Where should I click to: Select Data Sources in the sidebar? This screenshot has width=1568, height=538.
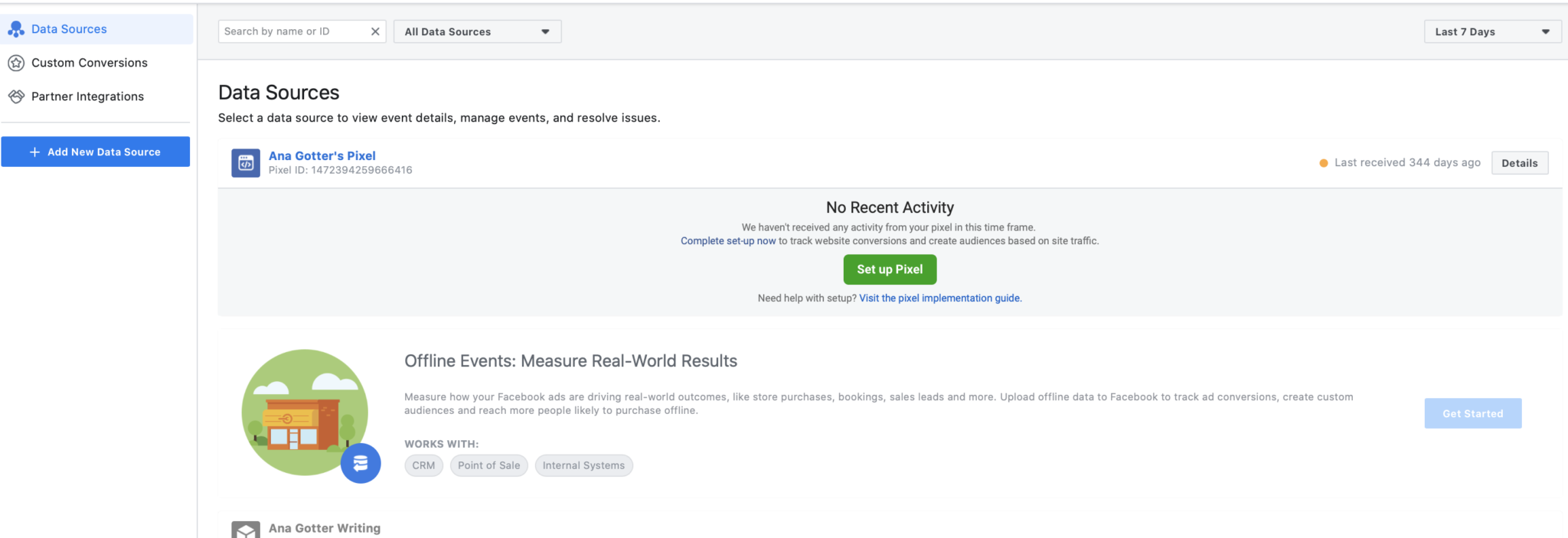click(x=97, y=29)
